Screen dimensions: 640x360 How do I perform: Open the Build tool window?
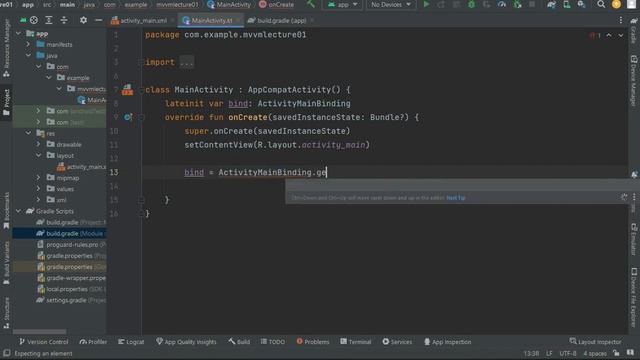click(239, 342)
